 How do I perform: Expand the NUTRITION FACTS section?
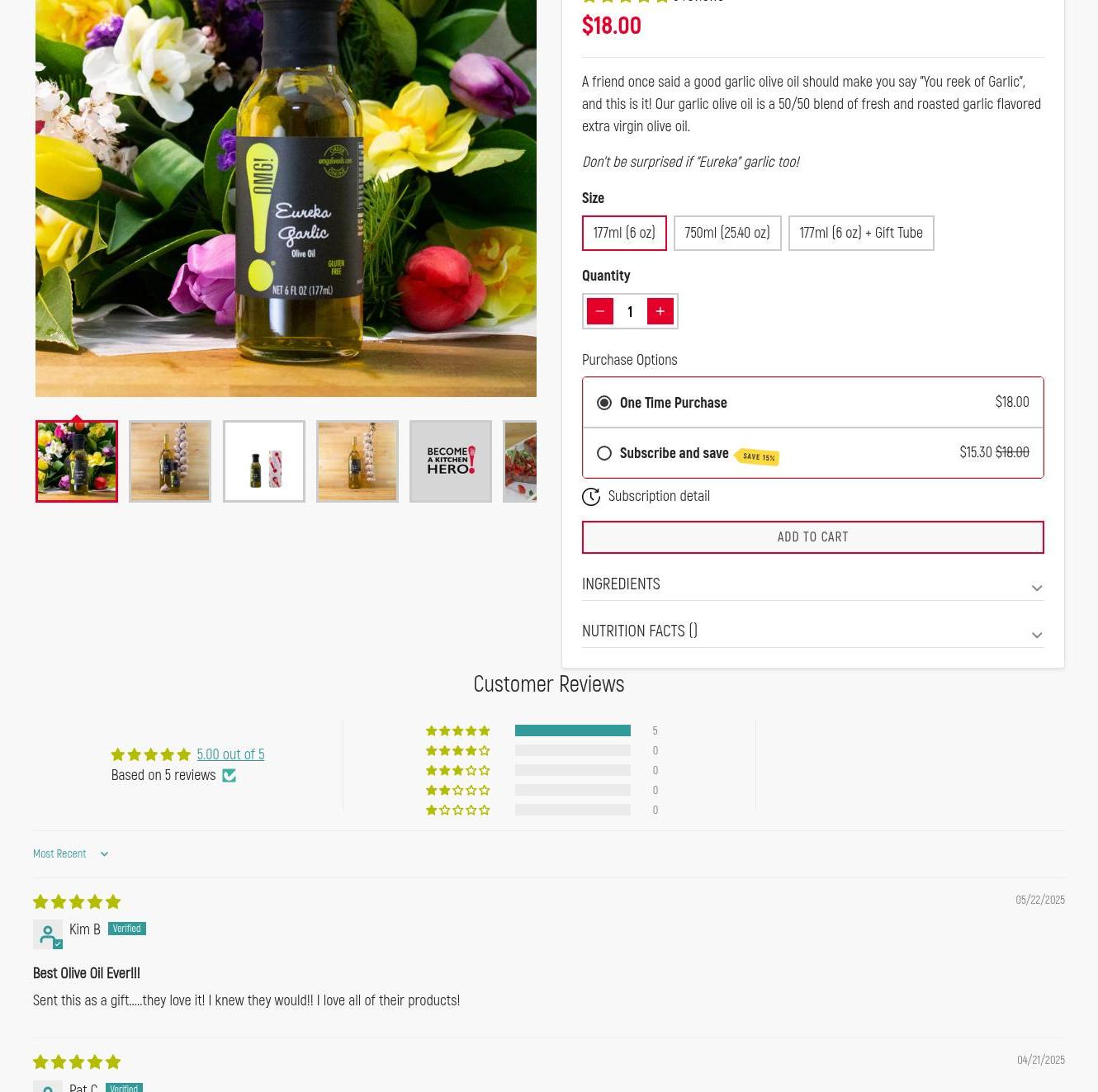point(813,631)
